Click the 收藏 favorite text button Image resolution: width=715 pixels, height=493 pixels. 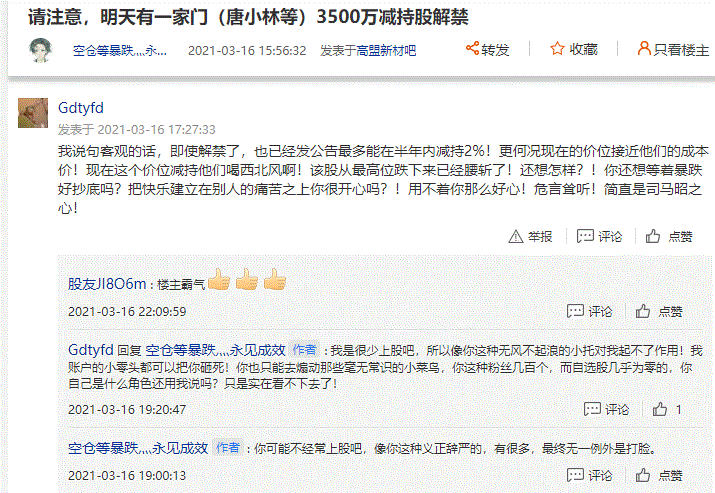pyautogui.click(x=583, y=49)
